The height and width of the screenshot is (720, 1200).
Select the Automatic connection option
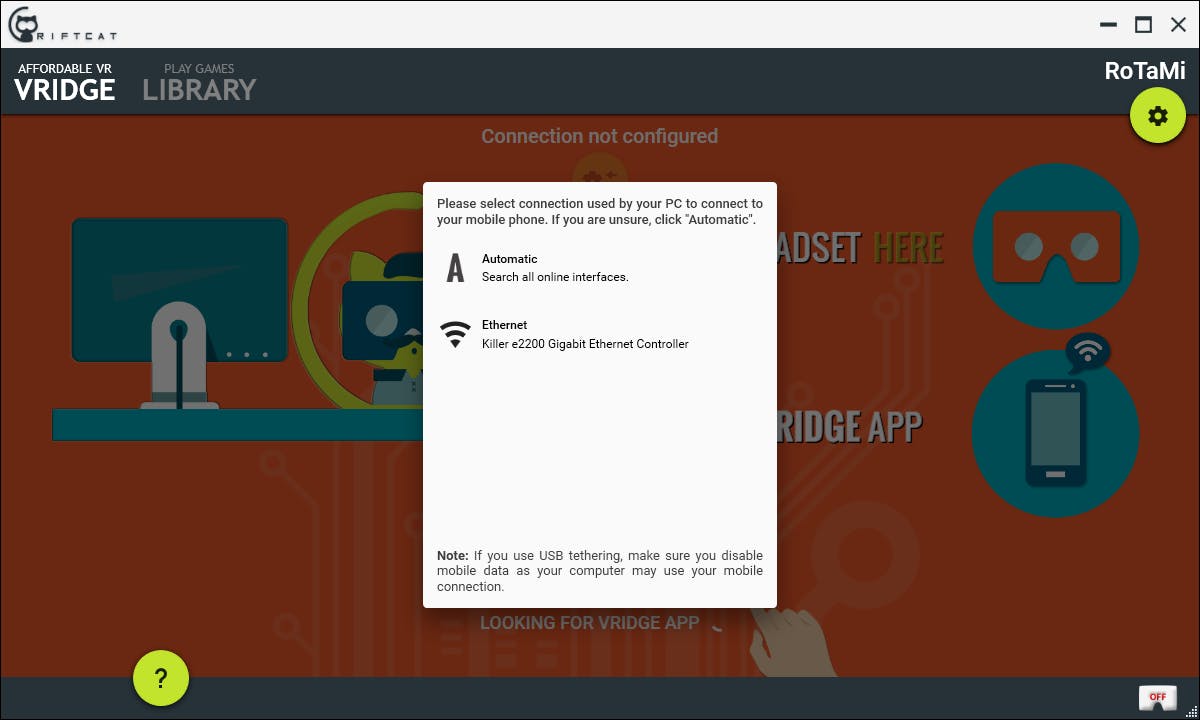point(600,268)
